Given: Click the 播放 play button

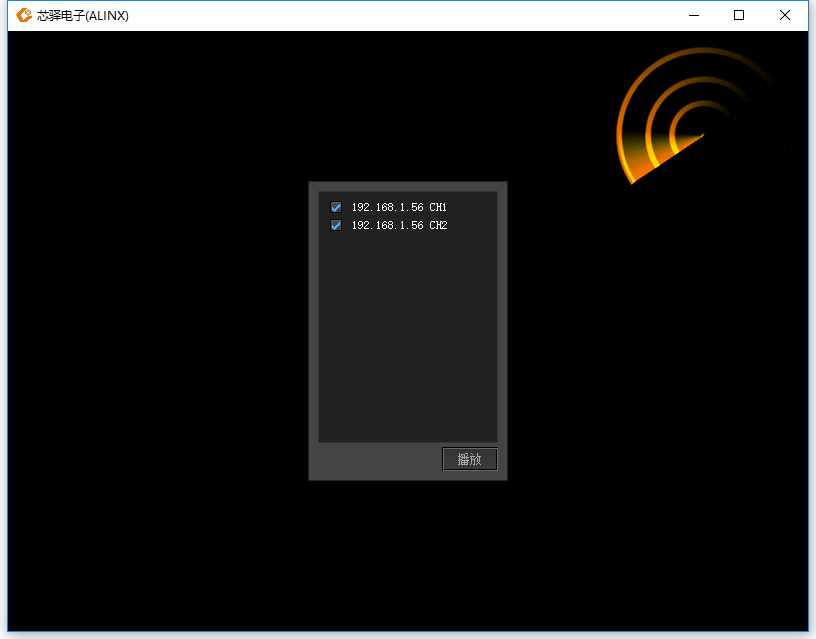Looking at the screenshot, I should click(x=470, y=459).
